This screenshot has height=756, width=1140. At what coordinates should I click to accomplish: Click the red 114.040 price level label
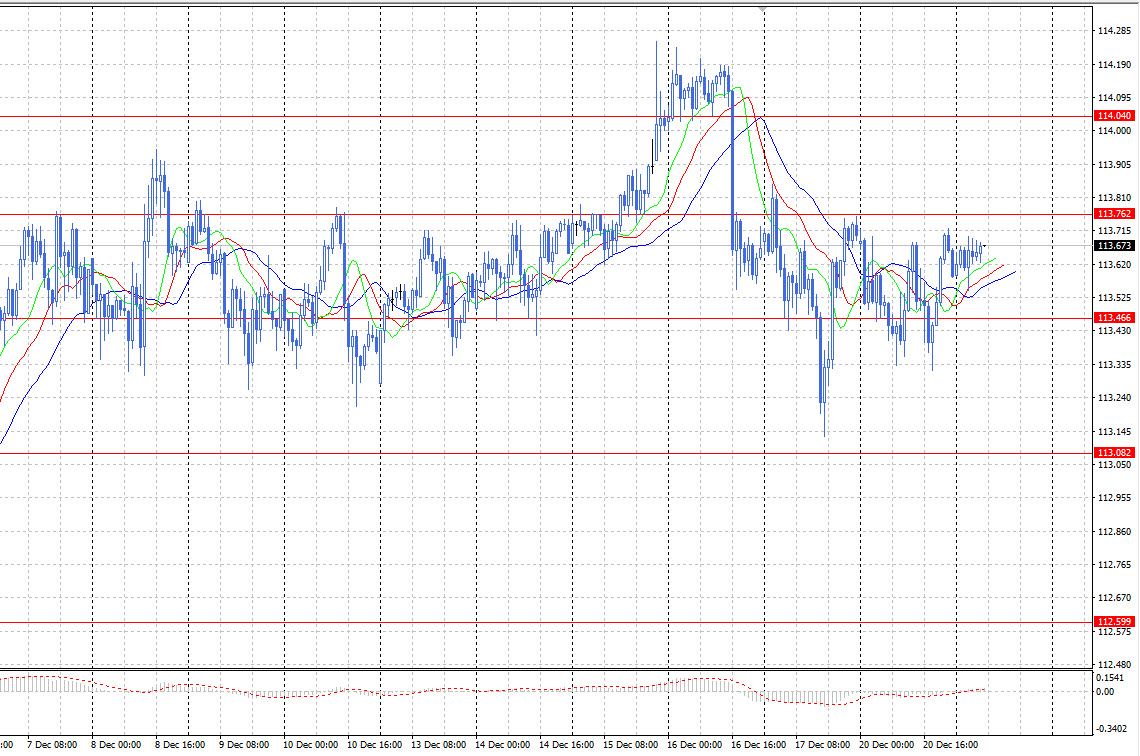[x=1114, y=116]
